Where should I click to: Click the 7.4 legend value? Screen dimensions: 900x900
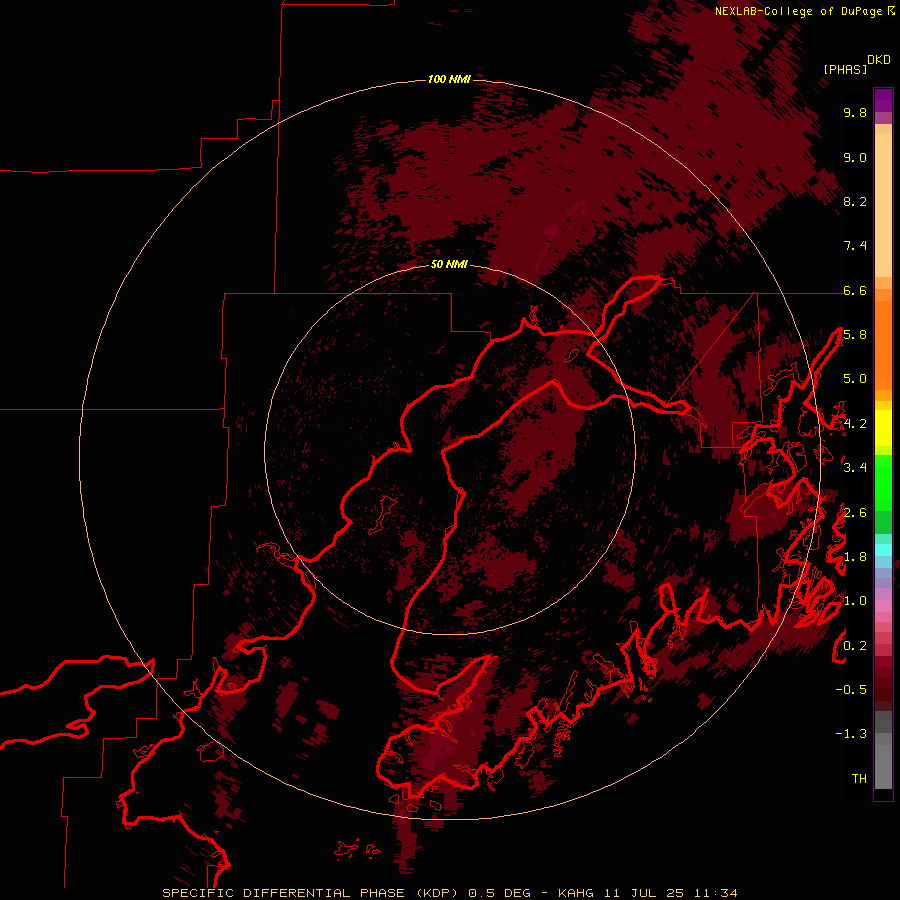coord(855,246)
